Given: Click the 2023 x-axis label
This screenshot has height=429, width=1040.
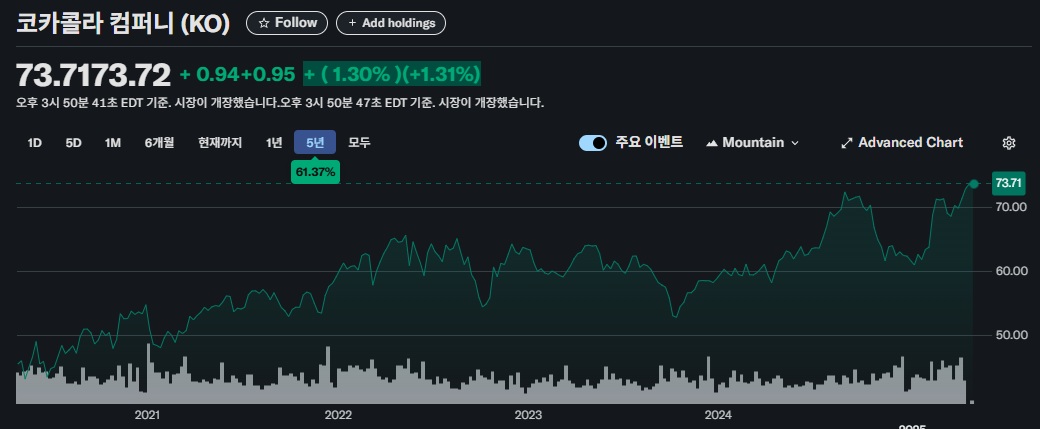Looking at the screenshot, I should 528,415.
